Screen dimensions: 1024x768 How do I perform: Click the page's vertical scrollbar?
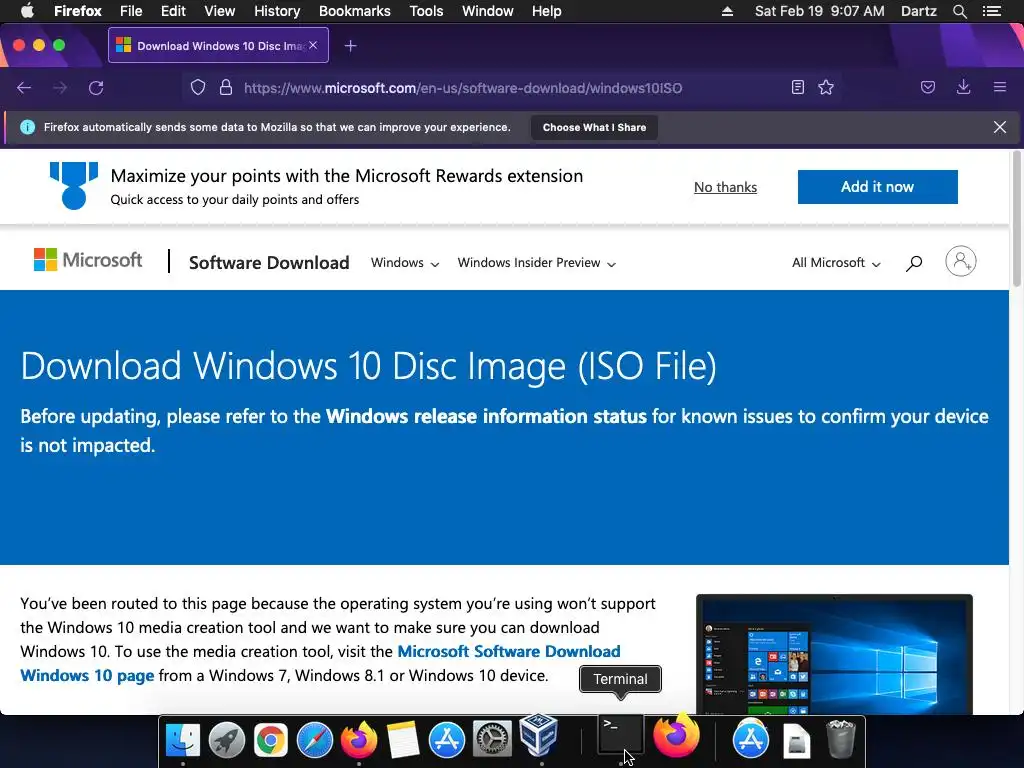1016,219
